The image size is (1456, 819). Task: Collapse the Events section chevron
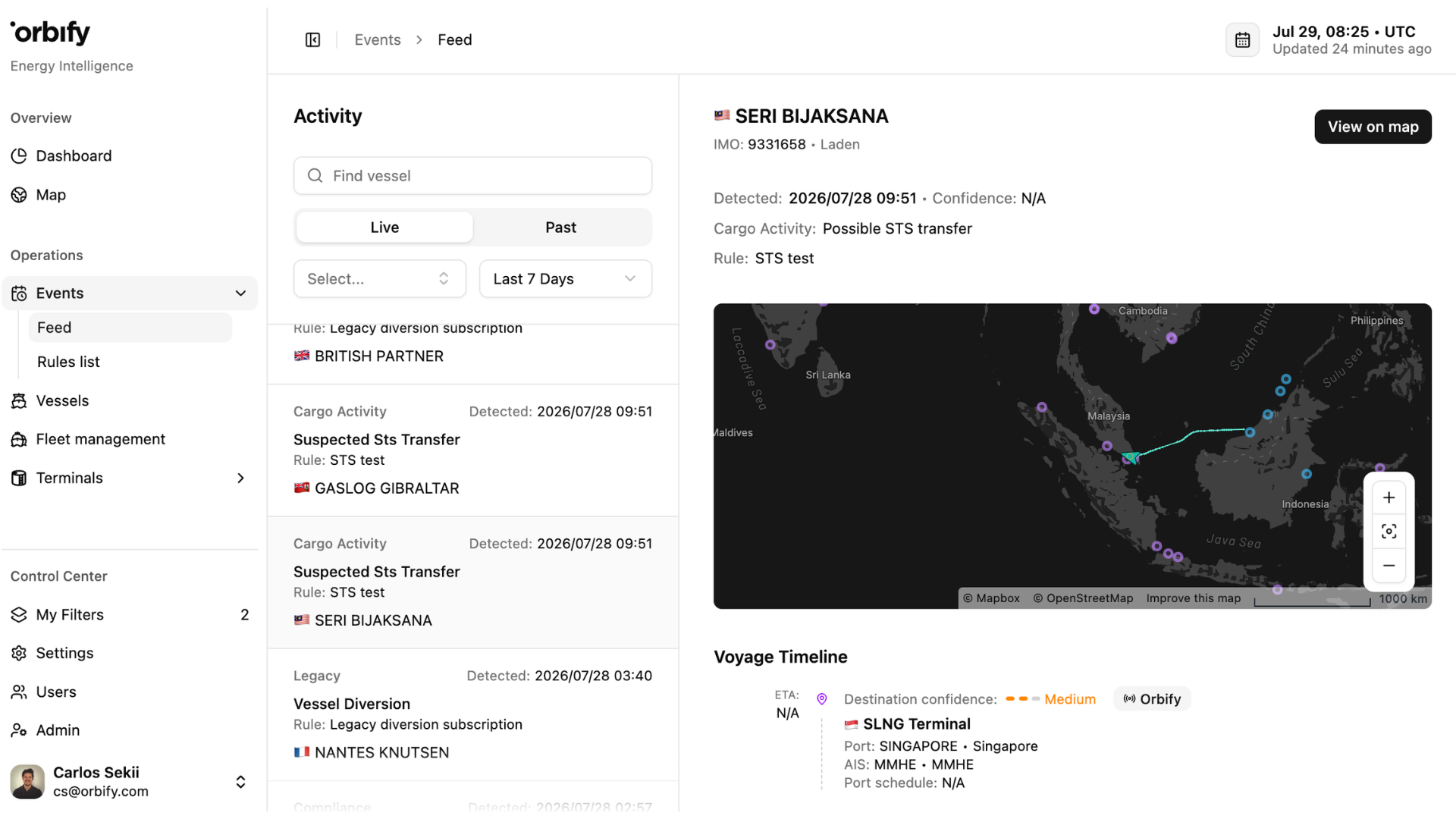point(240,293)
